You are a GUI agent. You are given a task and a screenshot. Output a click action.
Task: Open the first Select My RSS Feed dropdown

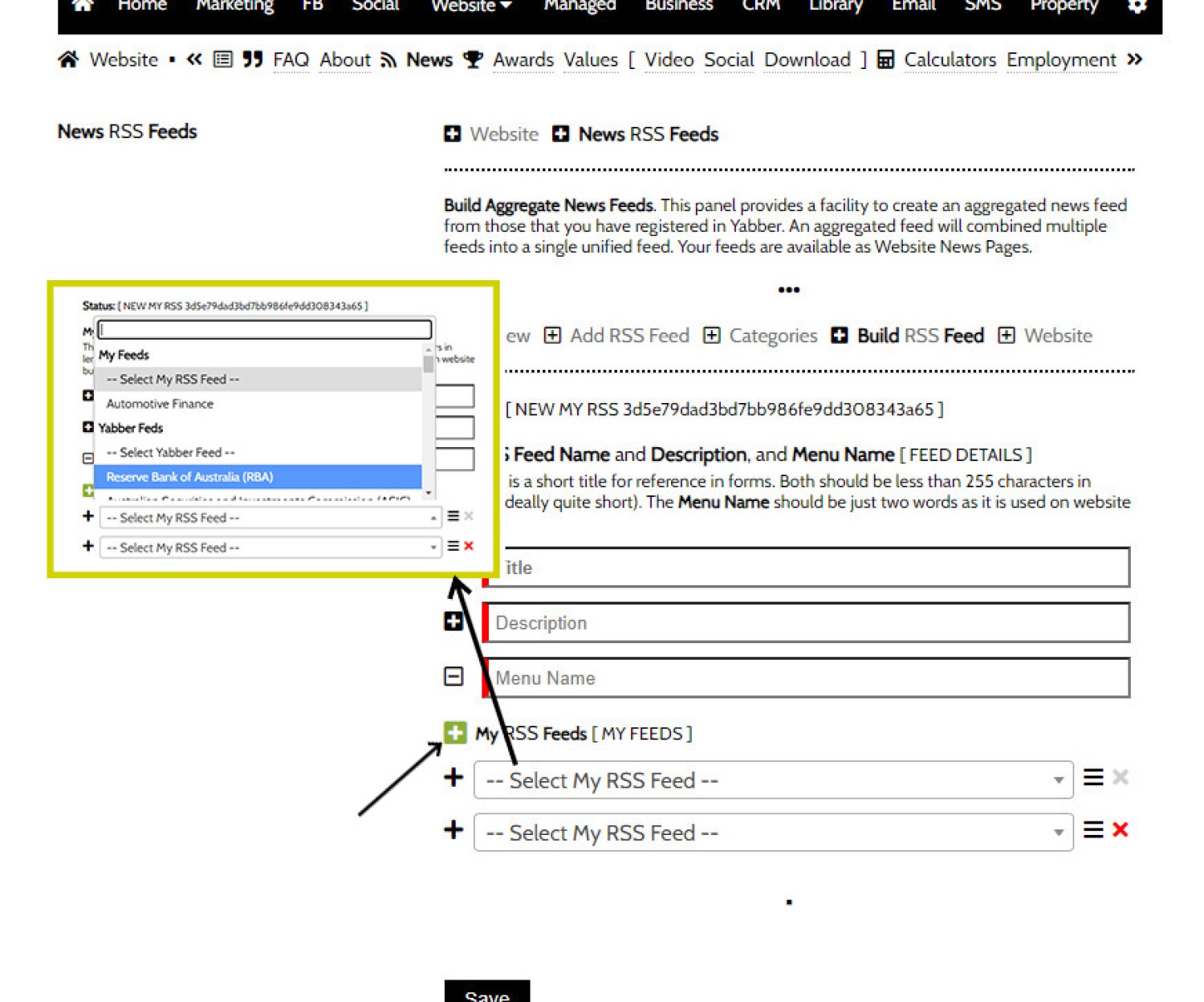tap(773, 780)
